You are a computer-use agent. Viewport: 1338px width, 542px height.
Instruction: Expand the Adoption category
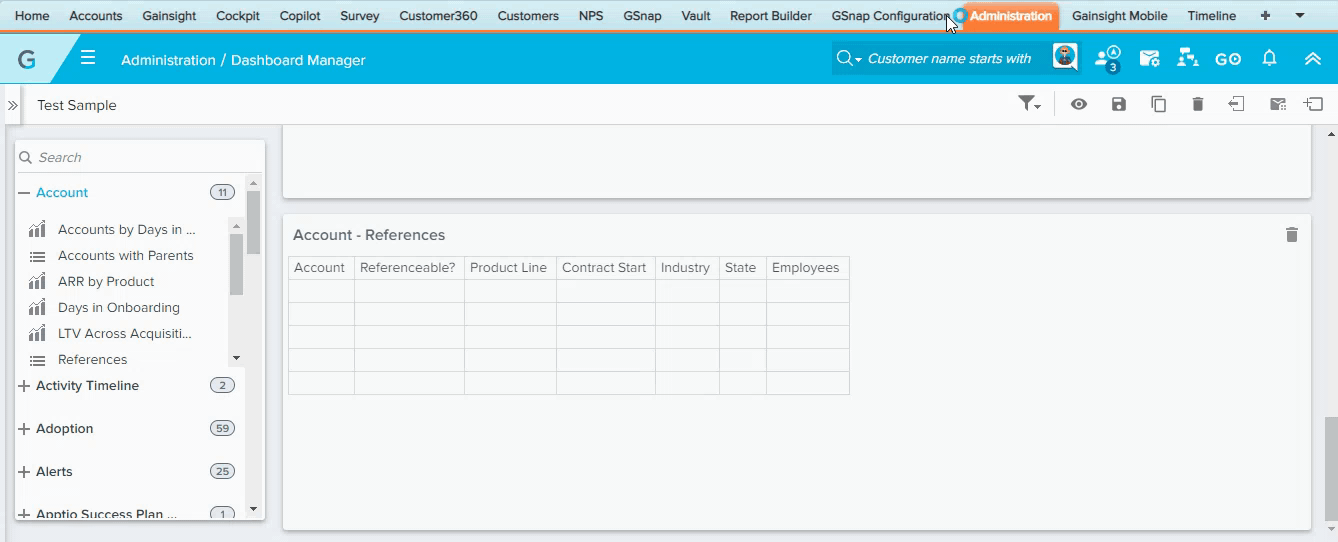click(x=24, y=429)
